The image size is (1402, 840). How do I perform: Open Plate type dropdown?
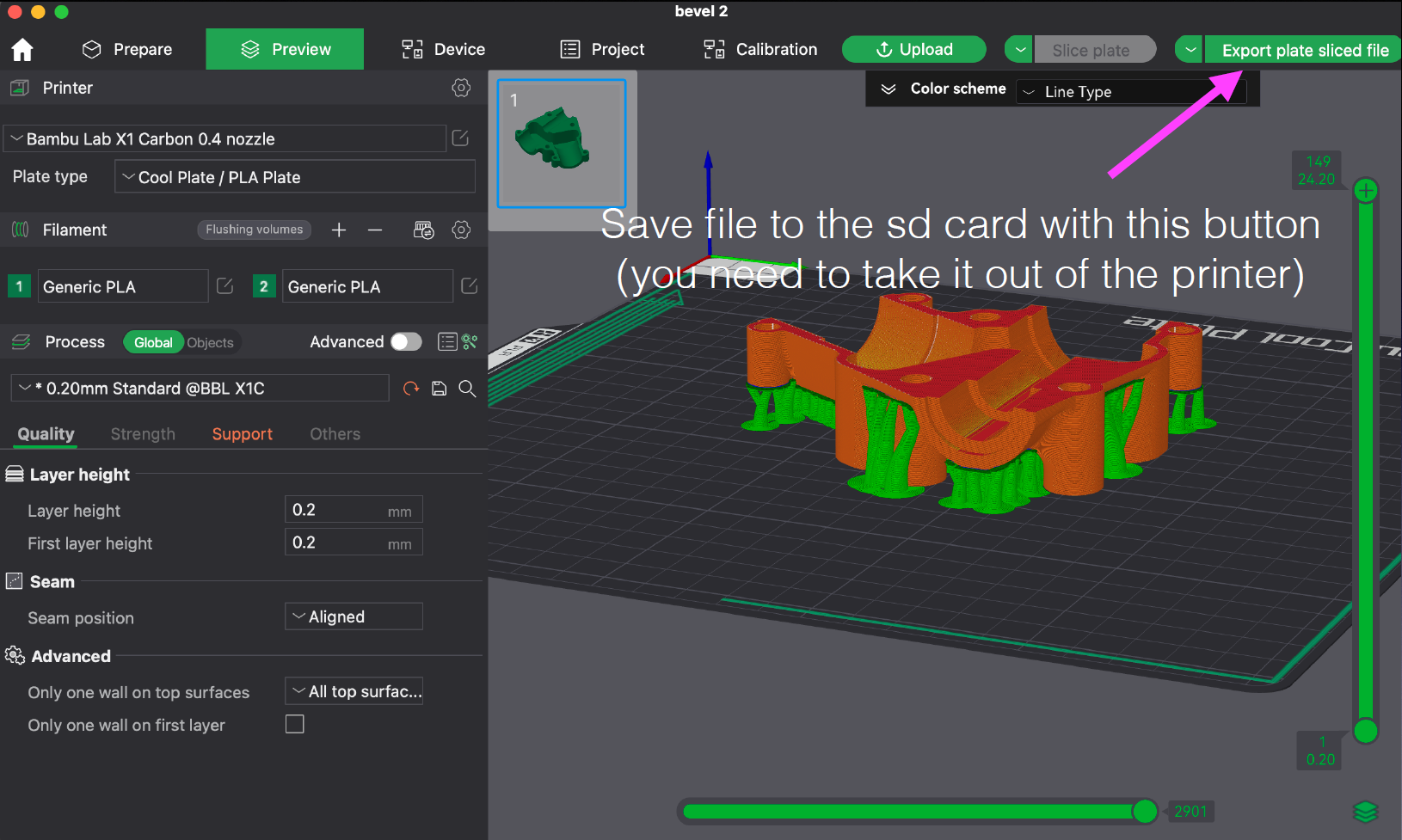click(295, 177)
